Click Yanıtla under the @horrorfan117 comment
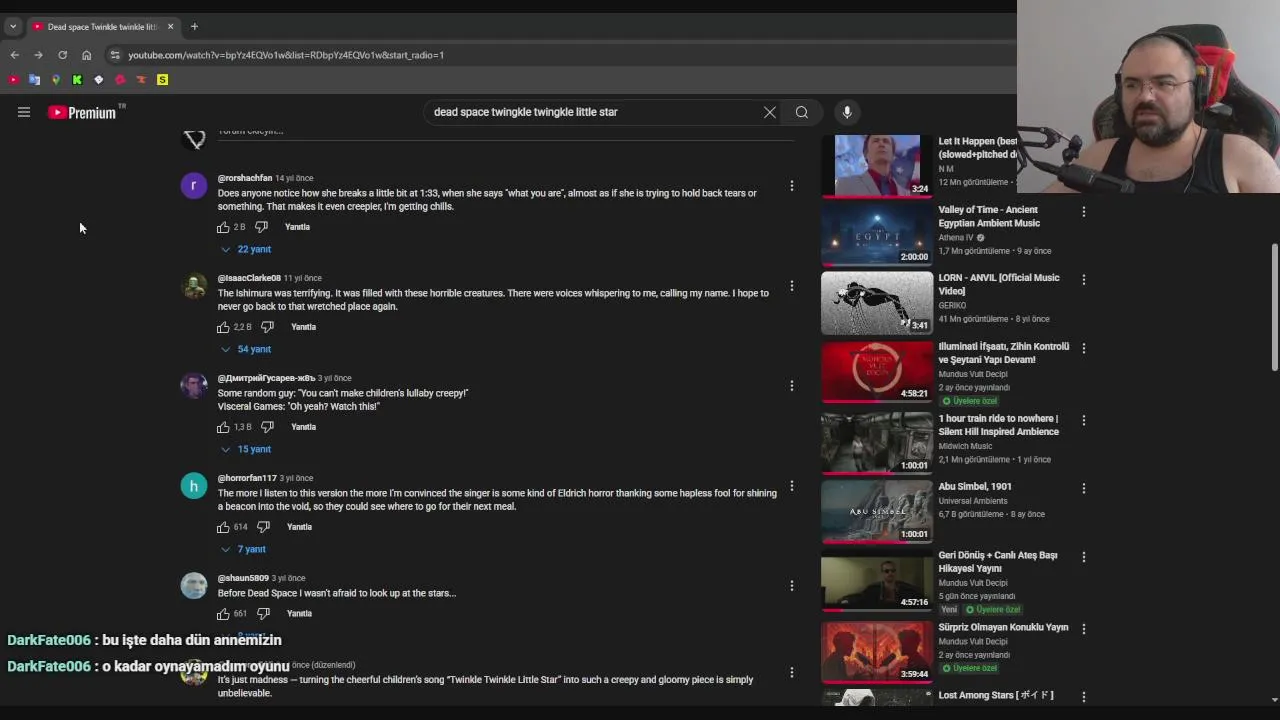Screen dimensions: 1280x720 (299, 527)
